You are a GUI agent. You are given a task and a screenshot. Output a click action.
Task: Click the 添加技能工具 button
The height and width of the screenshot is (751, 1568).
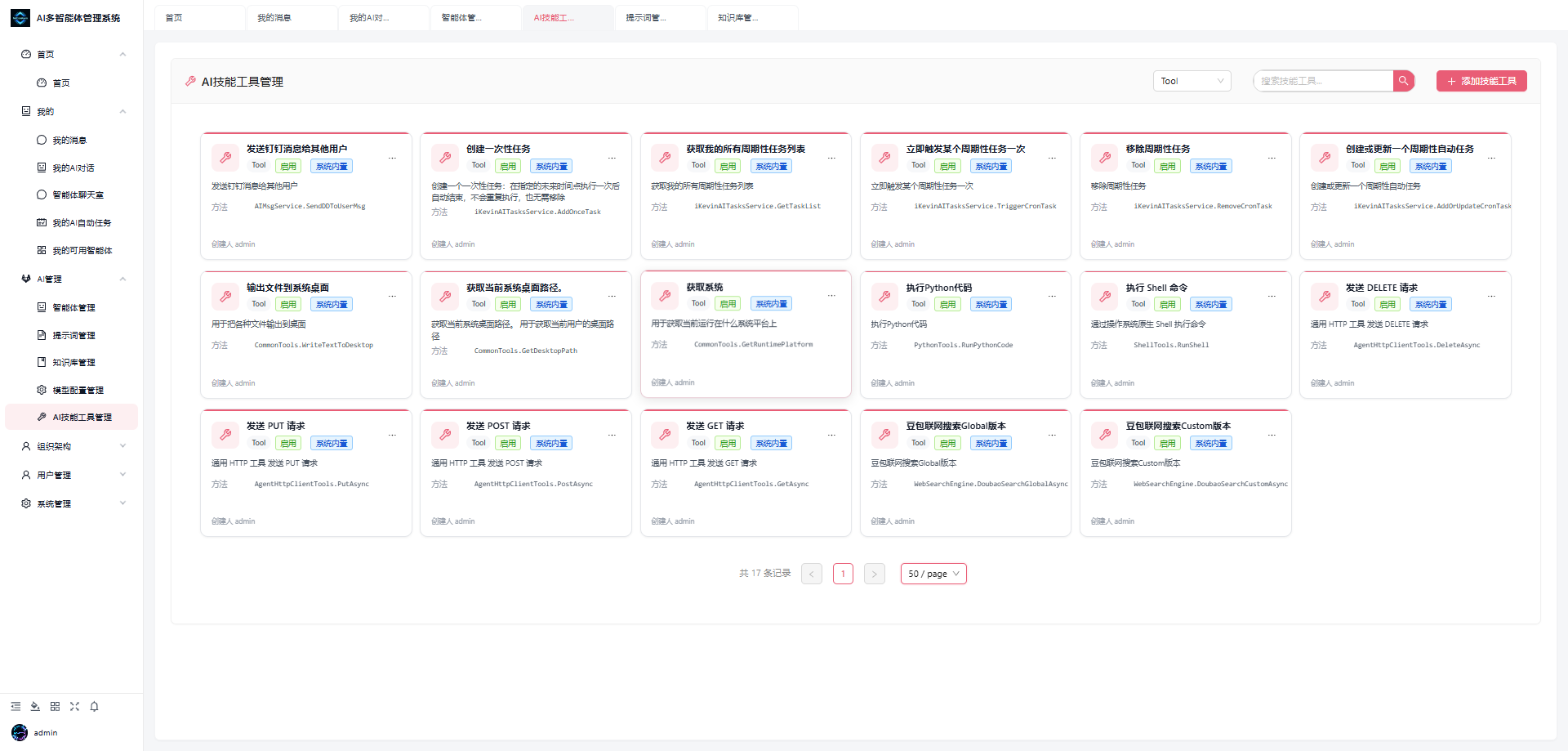pos(1481,81)
